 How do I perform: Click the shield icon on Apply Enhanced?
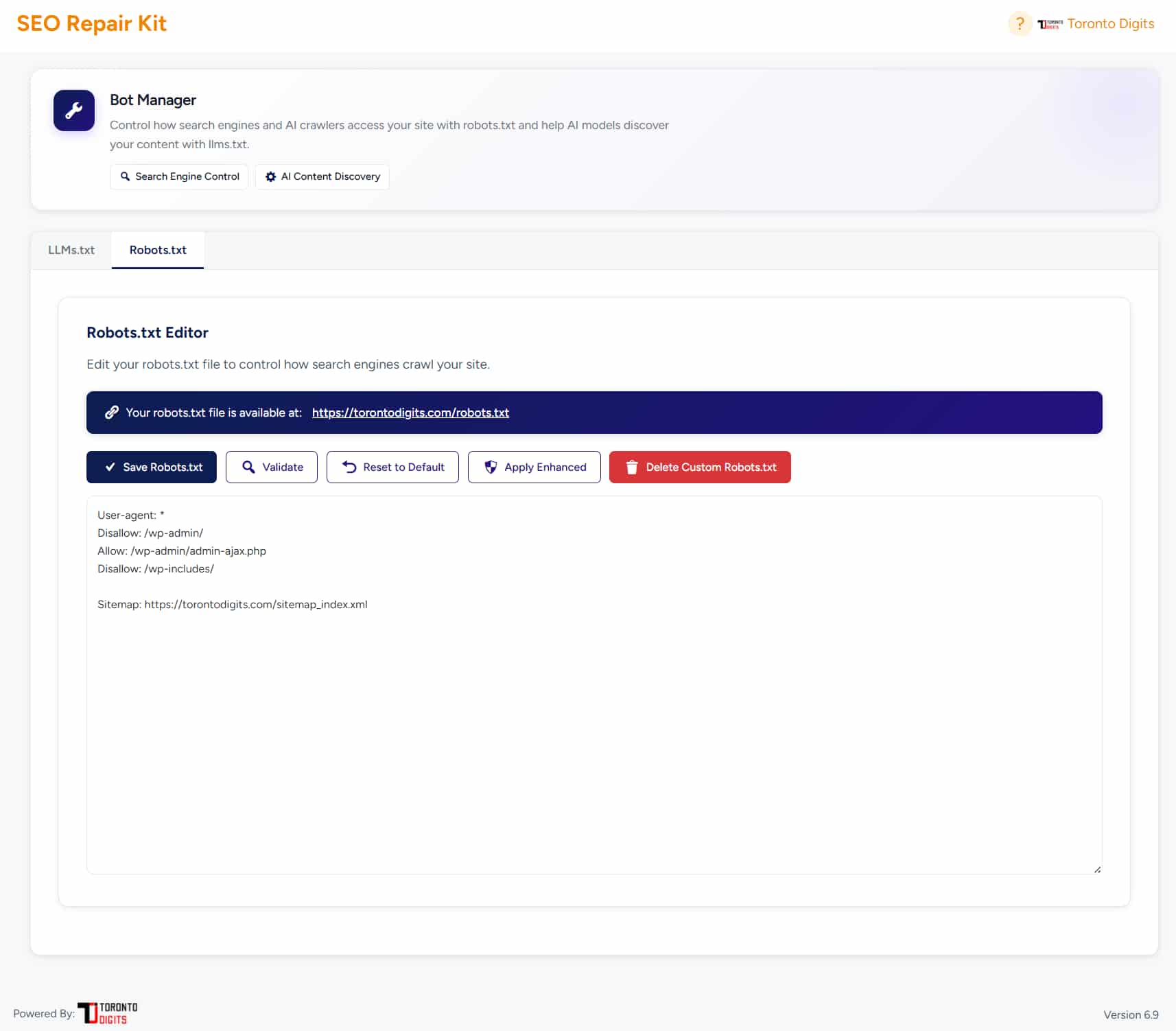tap(491, 467)
